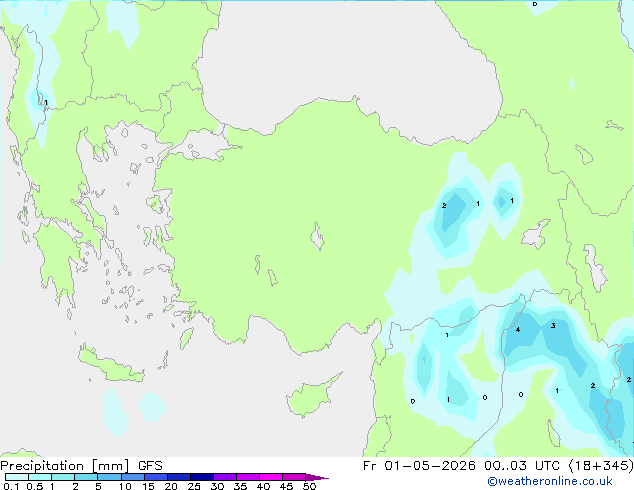Click the 10–15 mm legend color swatch
This screenshot has width=634, height=490.
click(x=132, y=477)
